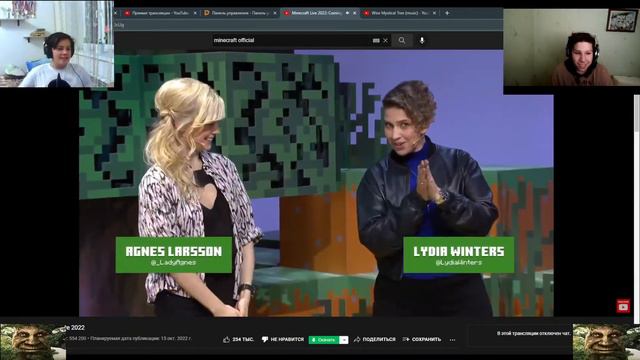Activate voice search microphone icon
This screenshot has height=360, width=640.
click(422, 40)
